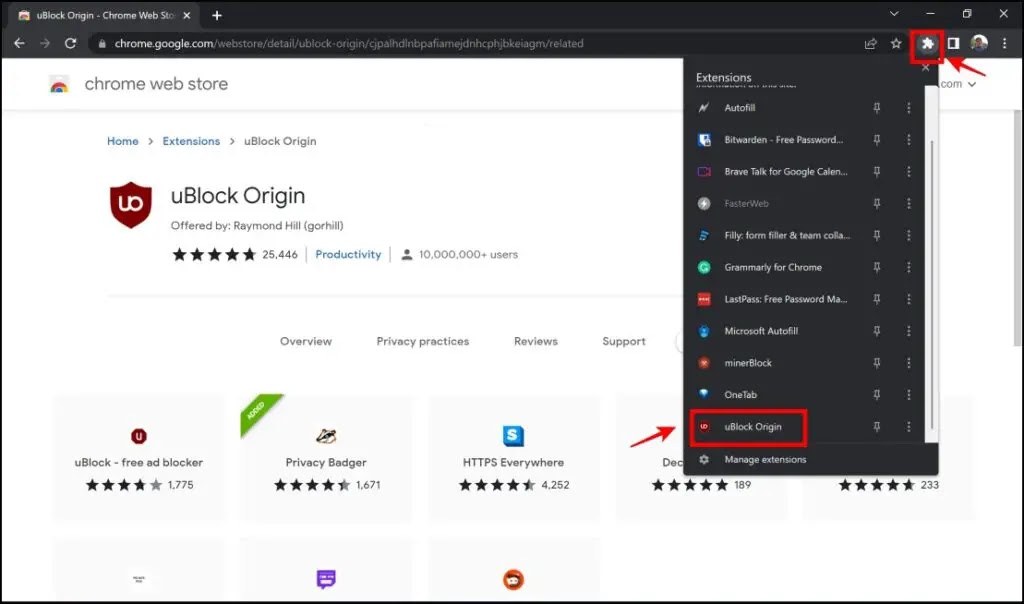Click the share page icon in address bar
This screenshot has width=1024, height=604.
click(x=870, y=44)
